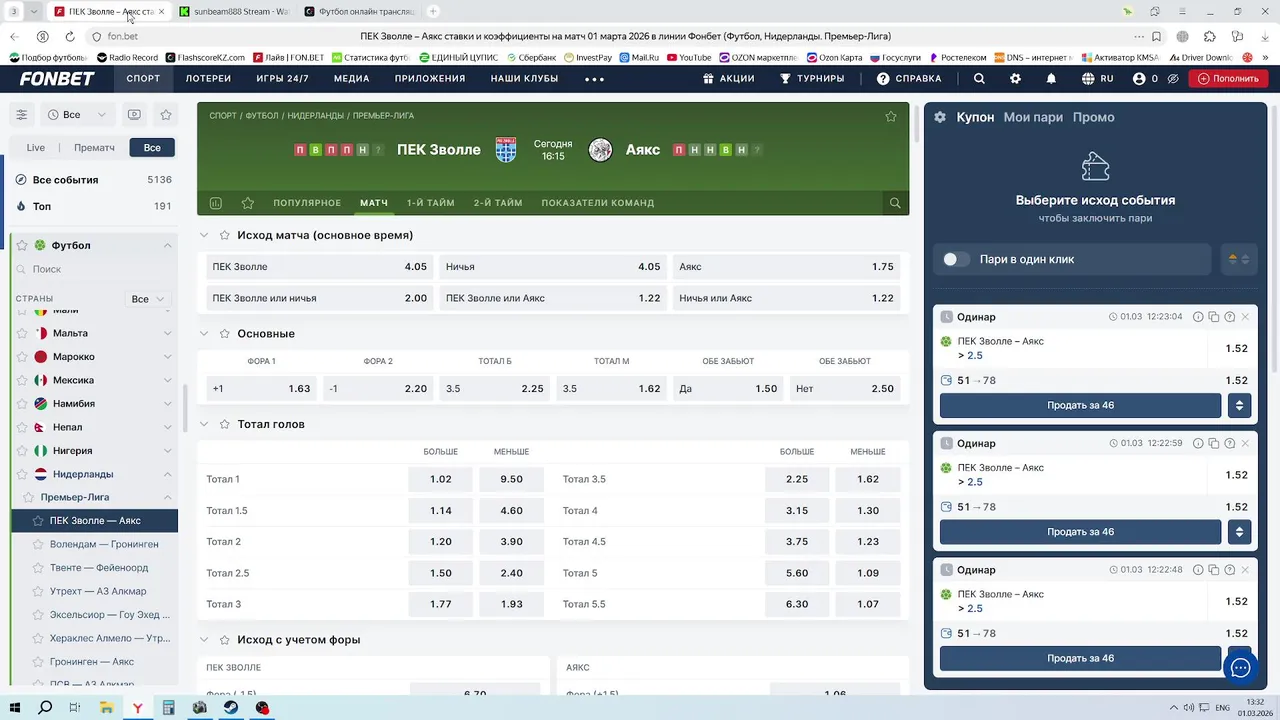Open Турниры trophy section
The image size is (1280, 720).
[x=812, y=79]
